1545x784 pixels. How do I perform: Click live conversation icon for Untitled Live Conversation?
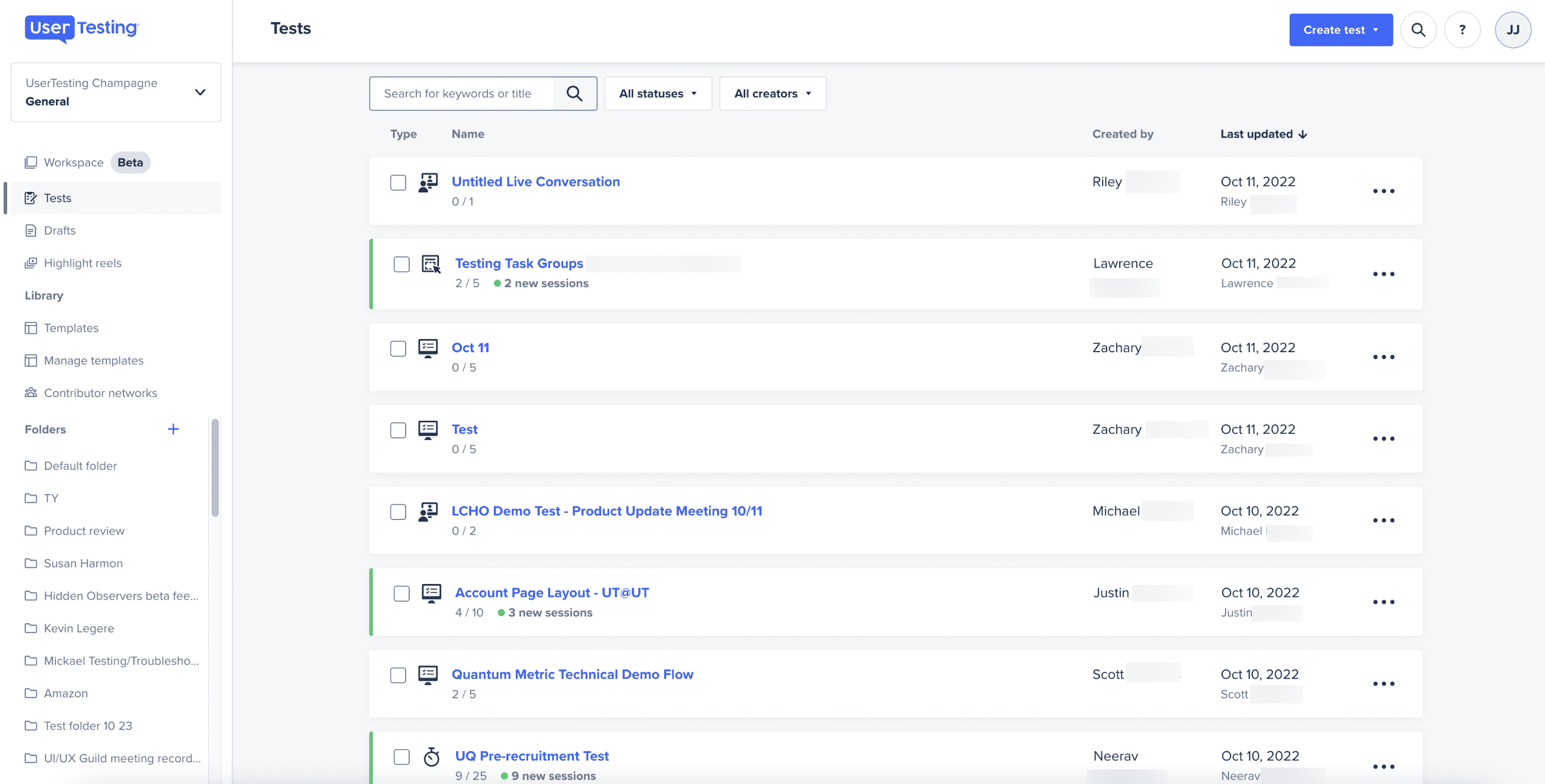(428, 182)
